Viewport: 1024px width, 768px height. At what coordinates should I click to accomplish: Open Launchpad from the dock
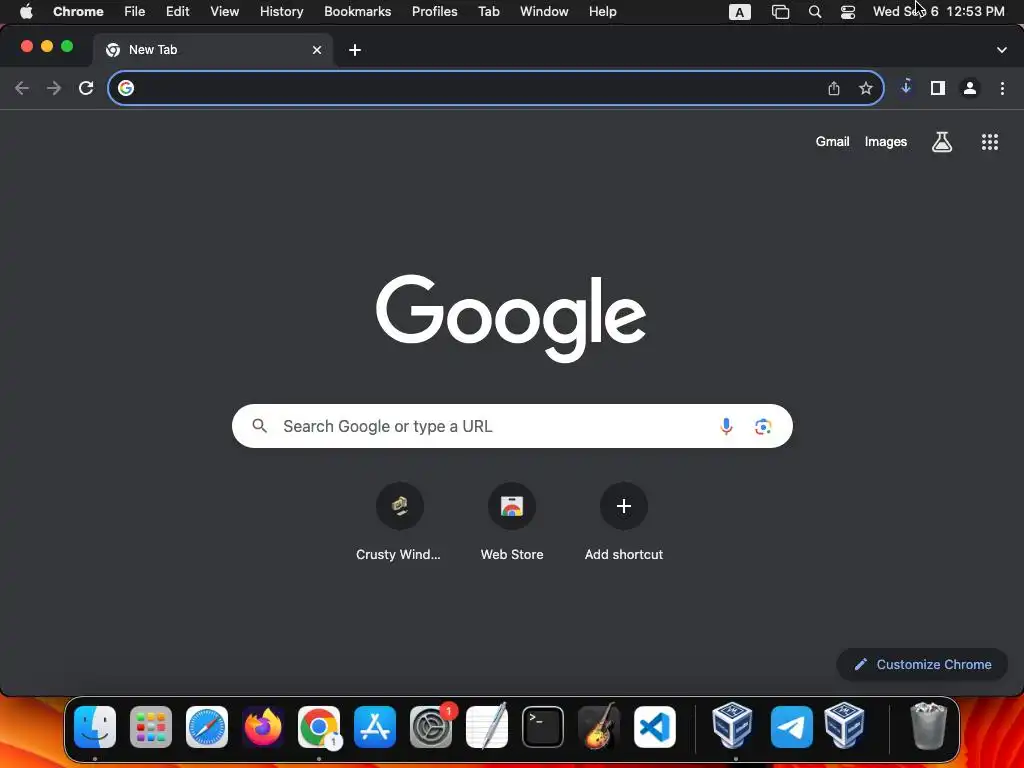pyautogui.click(x=151, y=727)
